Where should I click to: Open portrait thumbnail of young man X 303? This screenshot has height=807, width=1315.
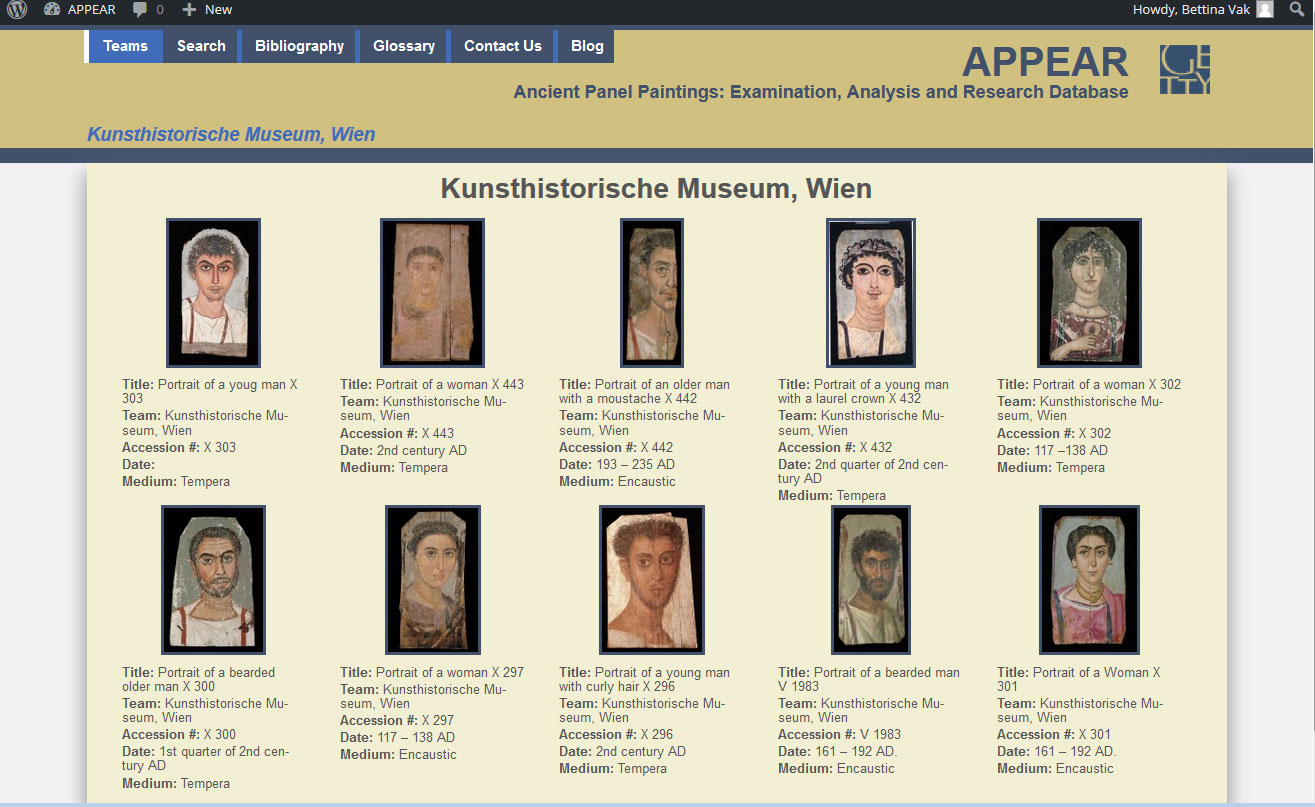coord(213,292)
